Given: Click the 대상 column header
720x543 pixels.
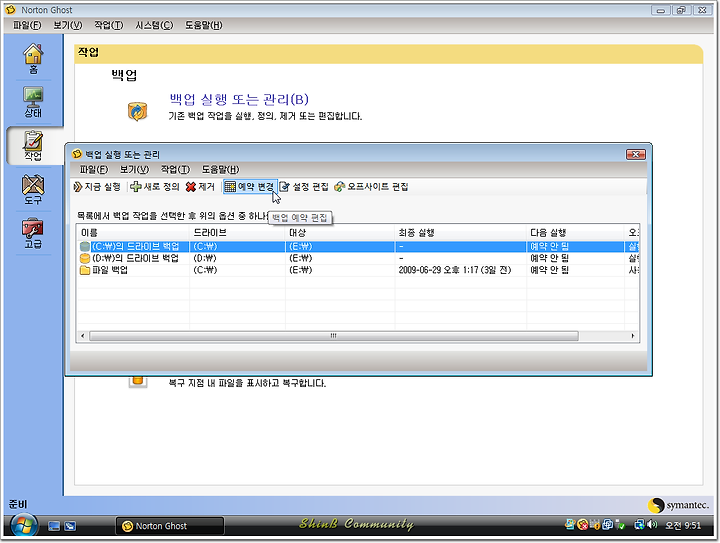Looking at the screenshot, I should (340, 233).
